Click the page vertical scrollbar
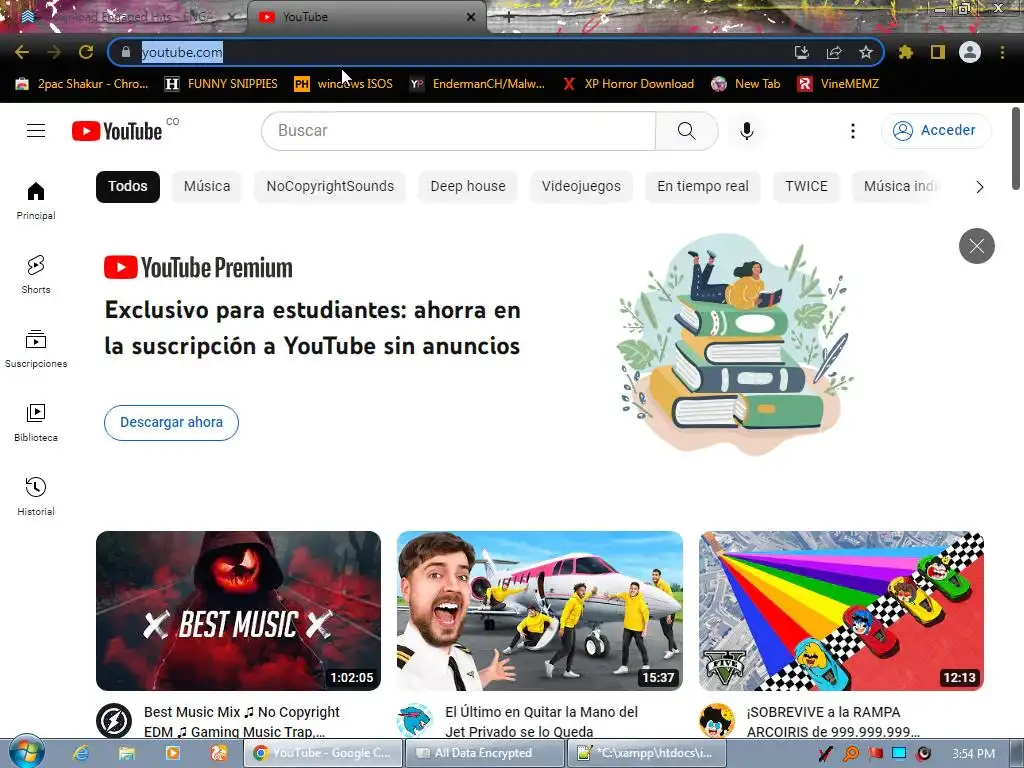 (1016, 147)
